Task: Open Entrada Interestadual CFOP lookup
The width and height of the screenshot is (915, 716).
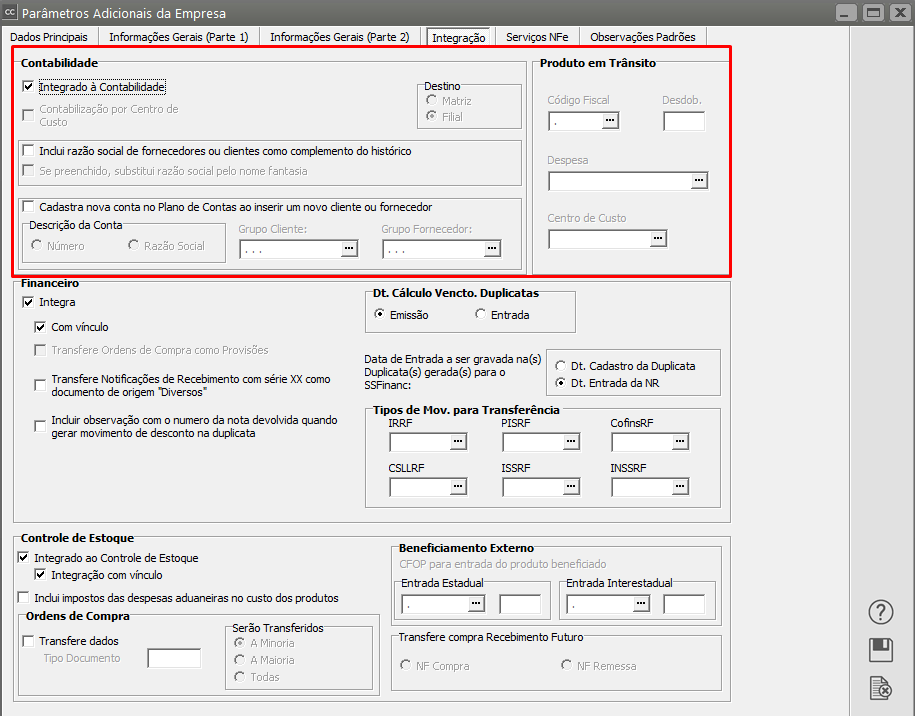Action: (640, 604)
